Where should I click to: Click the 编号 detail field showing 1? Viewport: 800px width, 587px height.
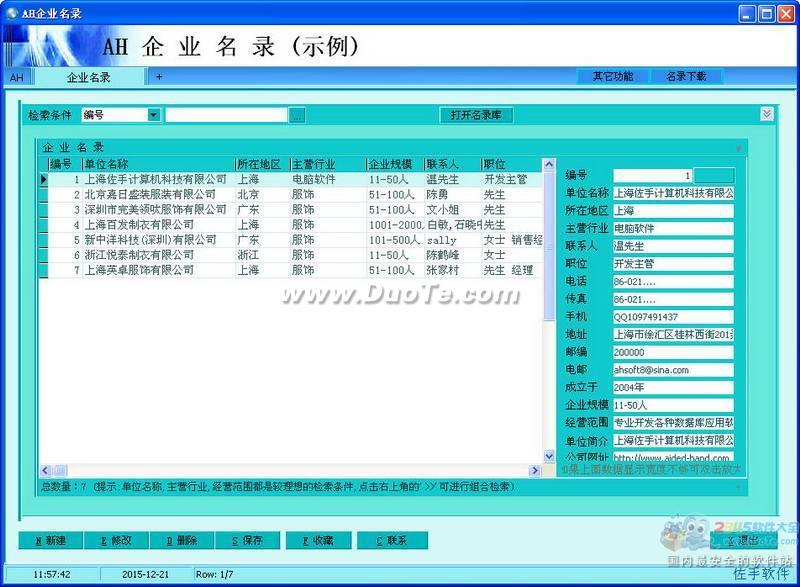(x=653, y=175)
